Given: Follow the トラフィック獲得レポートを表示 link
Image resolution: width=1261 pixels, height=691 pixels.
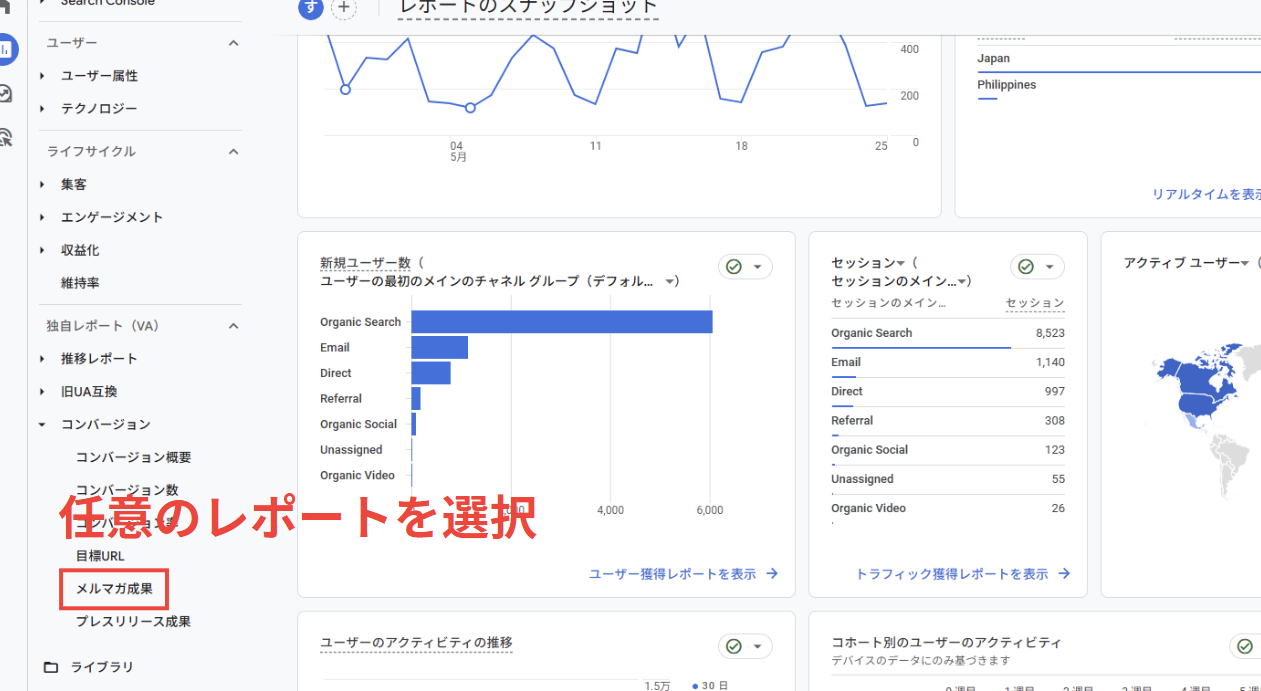Looking at the screenshot, I should click(x=962, y=574).
